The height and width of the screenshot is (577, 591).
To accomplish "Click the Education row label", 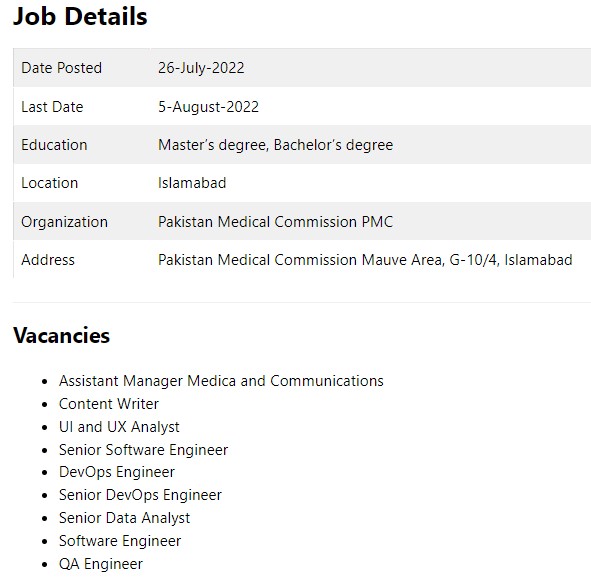I will click(54, 145).
